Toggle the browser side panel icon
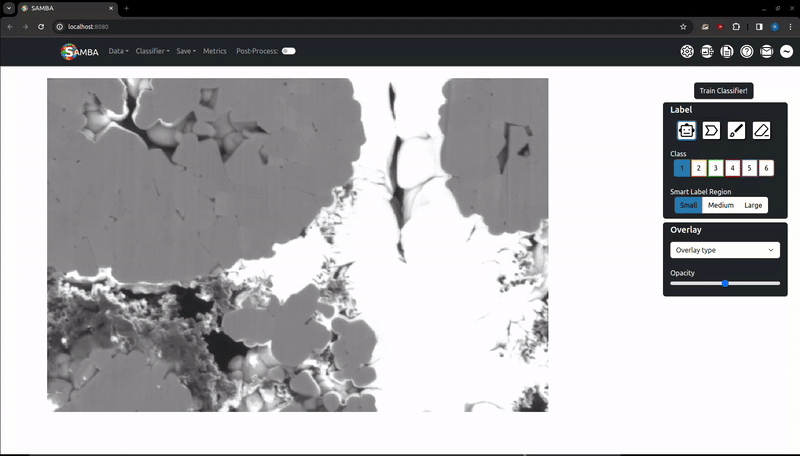The height and width of the screenshot is (456, 800). point(759,27)
